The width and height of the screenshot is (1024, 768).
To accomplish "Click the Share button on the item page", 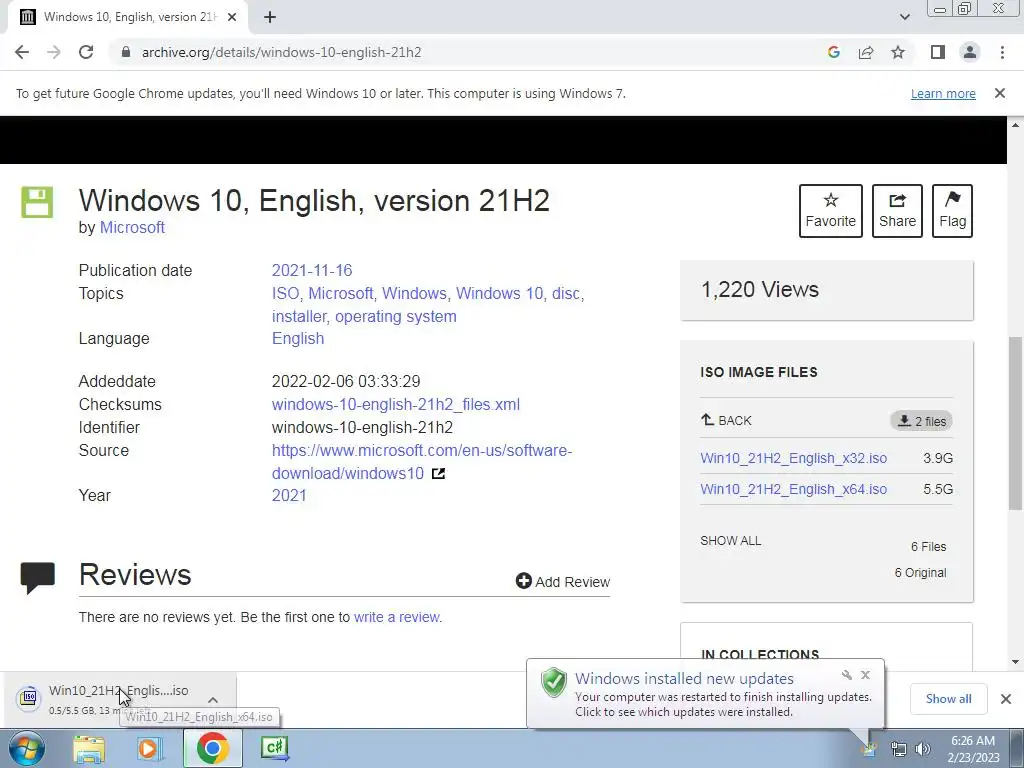I will coord(897,211).
